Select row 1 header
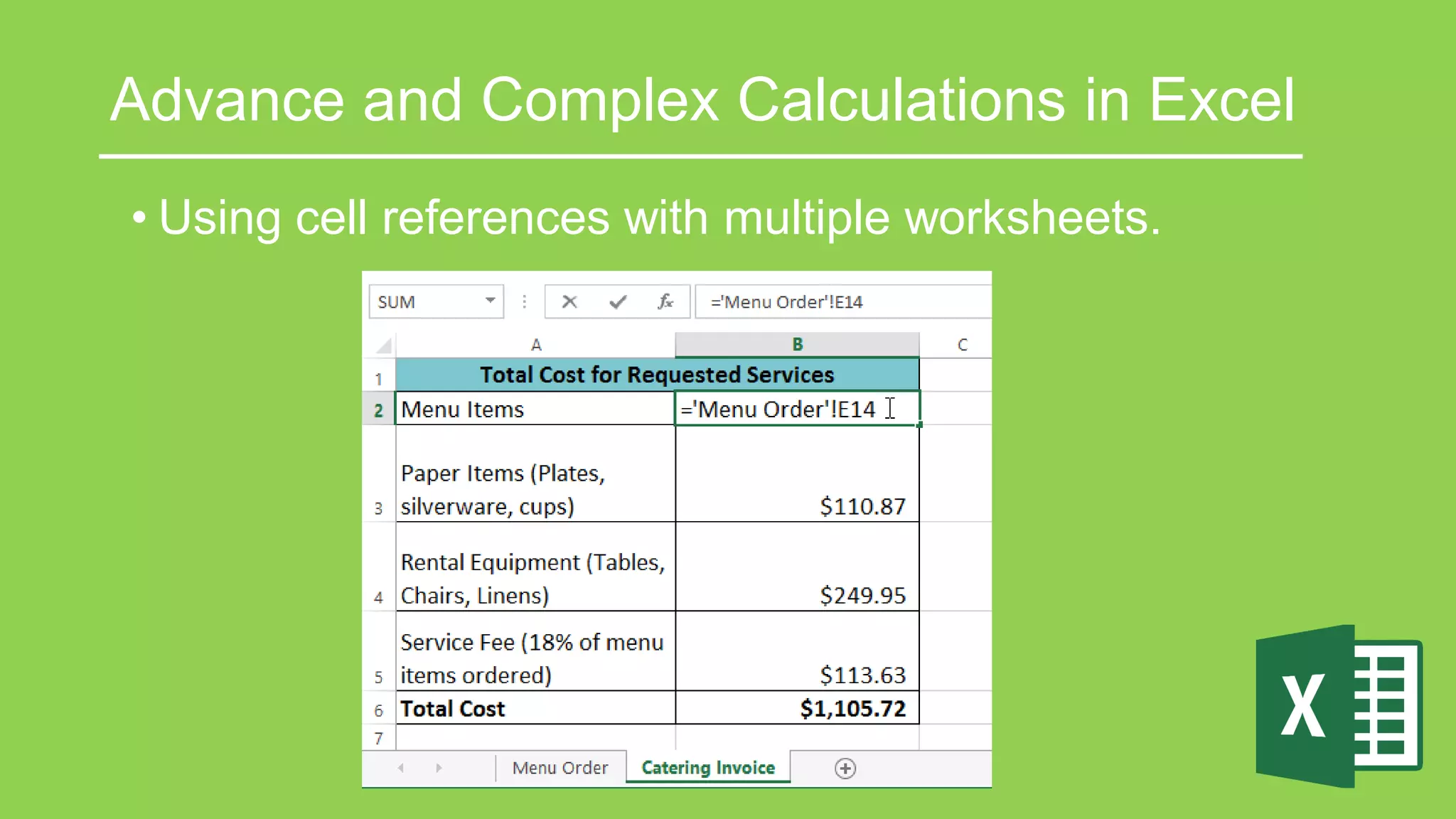This screenshot has height=819, width=1456. 379,376
